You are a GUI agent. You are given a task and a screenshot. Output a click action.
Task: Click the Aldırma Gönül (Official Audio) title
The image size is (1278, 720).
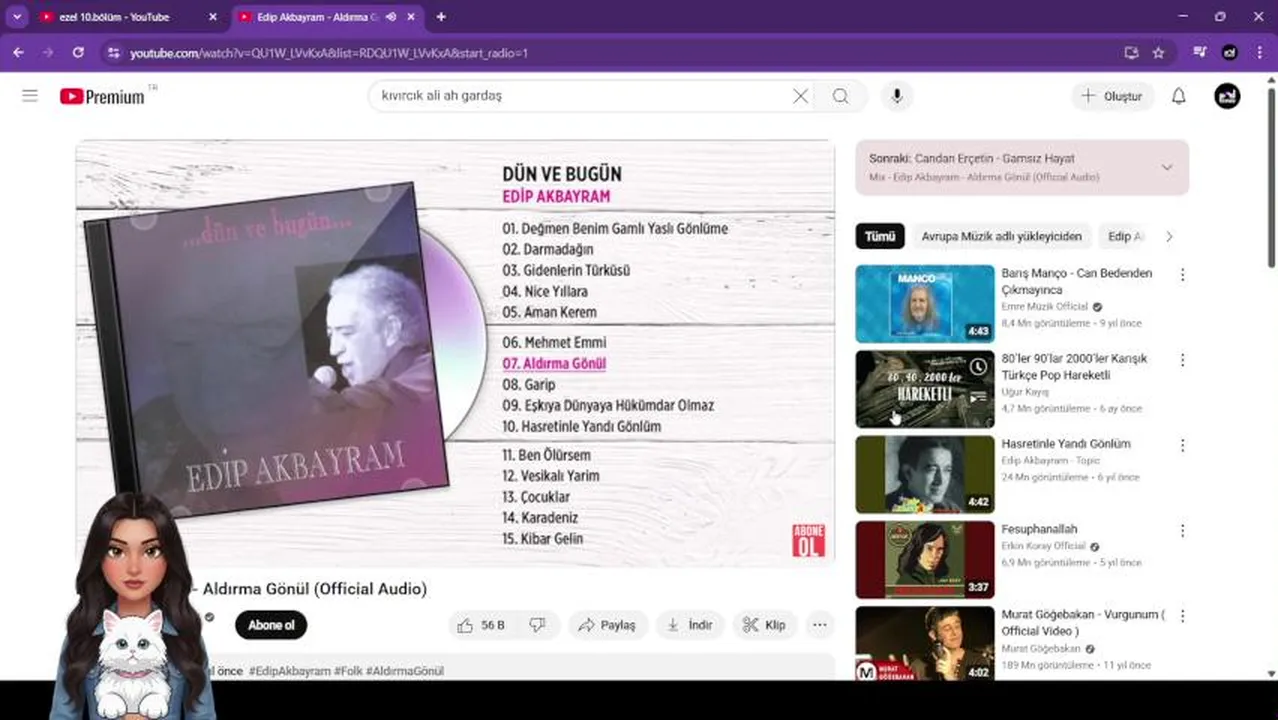[315, 589]
